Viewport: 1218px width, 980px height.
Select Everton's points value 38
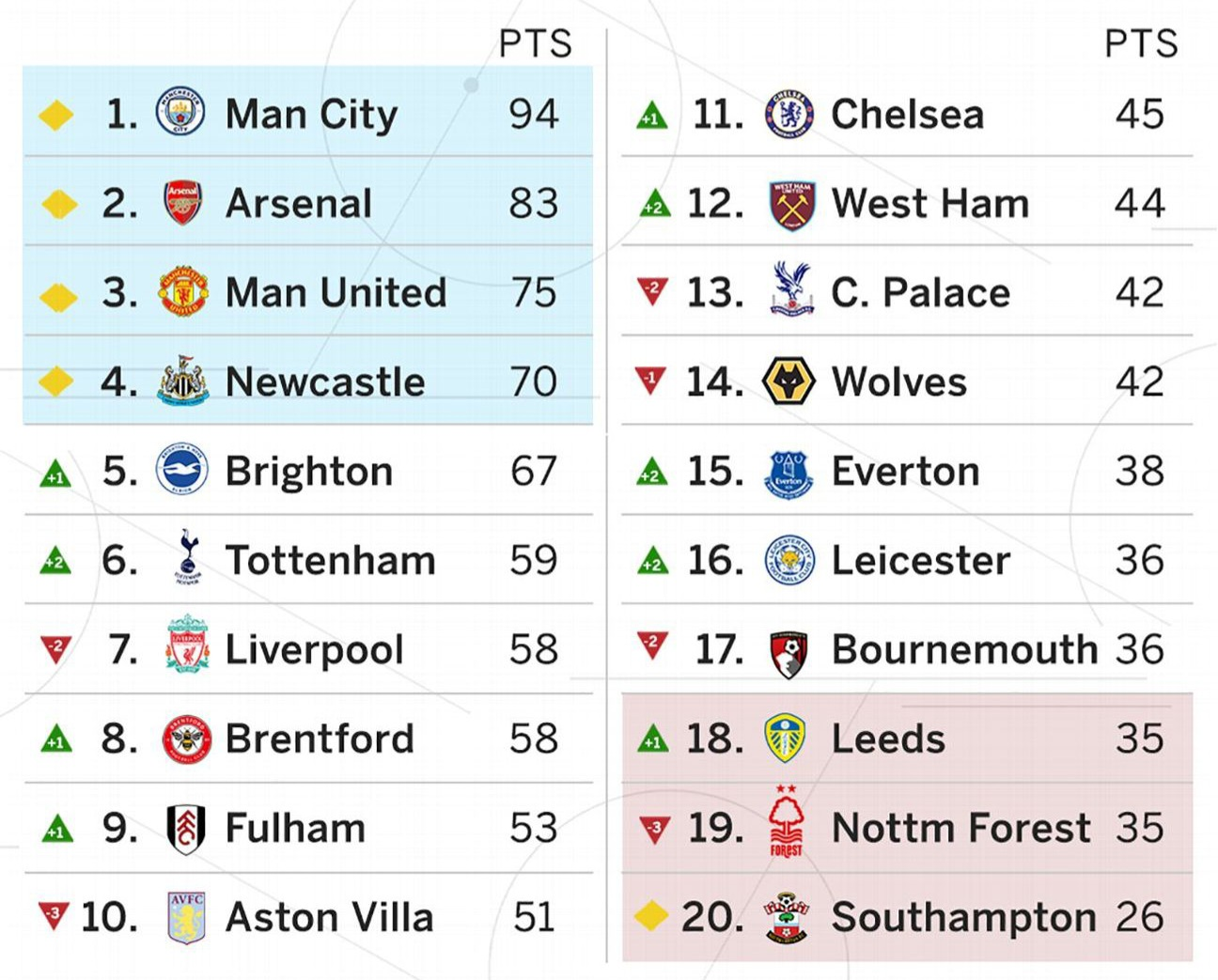pyautogui.click(x=1139, y=471)
